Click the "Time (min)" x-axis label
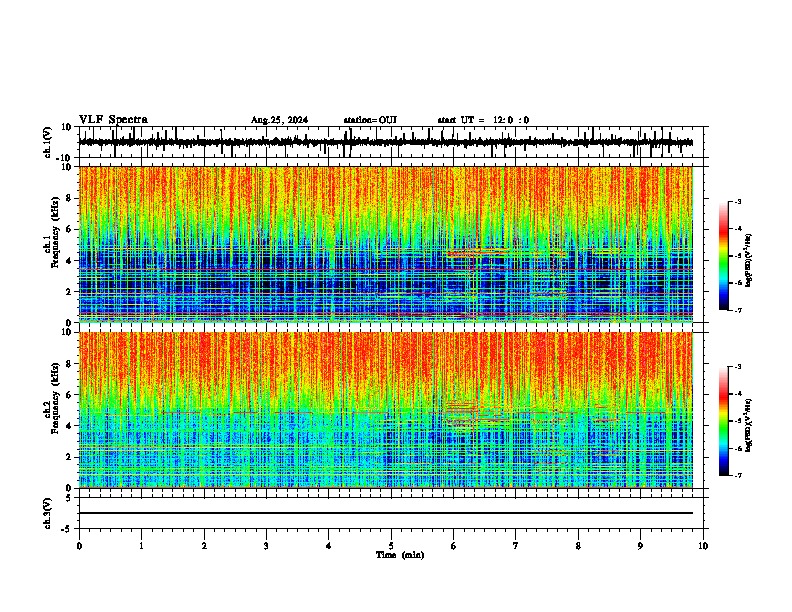Viewport: 792px width, 612px height. (400, 555)
